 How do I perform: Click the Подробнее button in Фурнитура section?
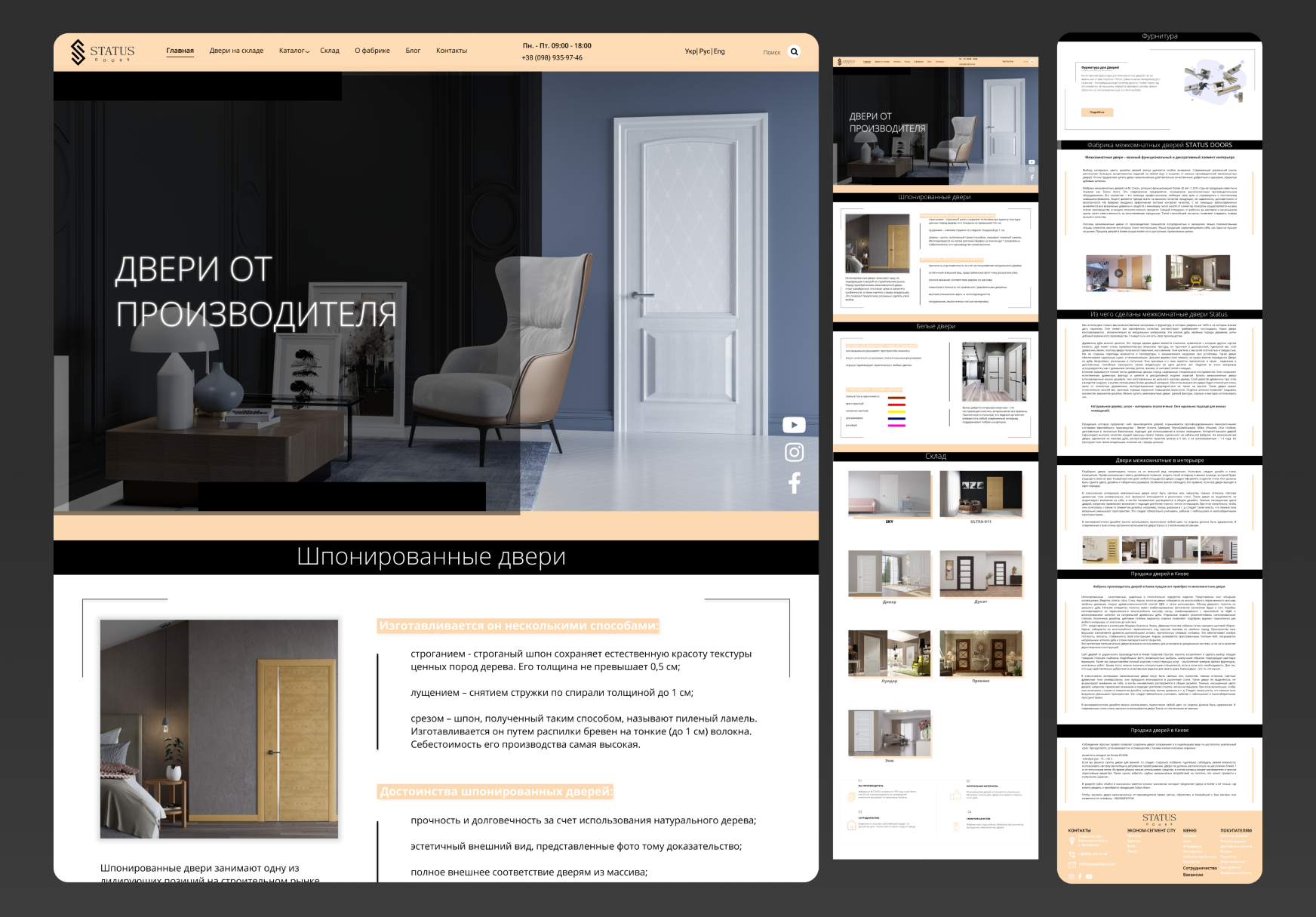click(1097, 112)
